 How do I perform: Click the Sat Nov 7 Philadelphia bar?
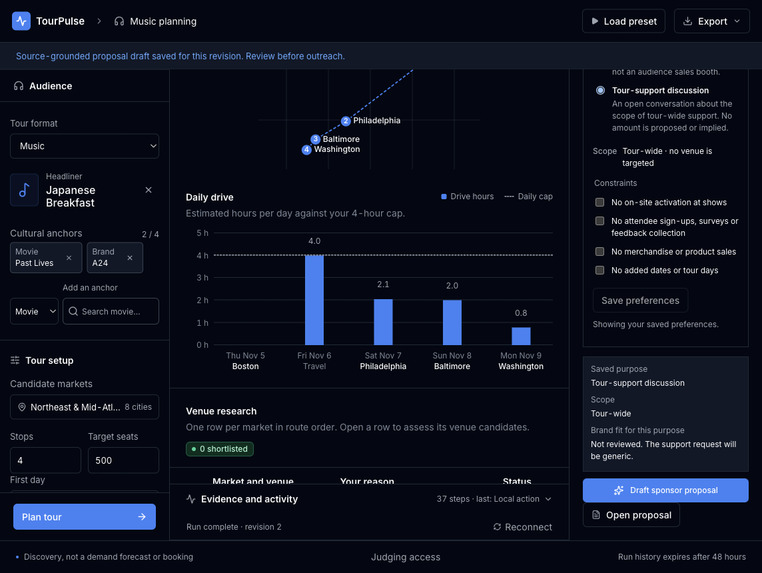point(383,322)
